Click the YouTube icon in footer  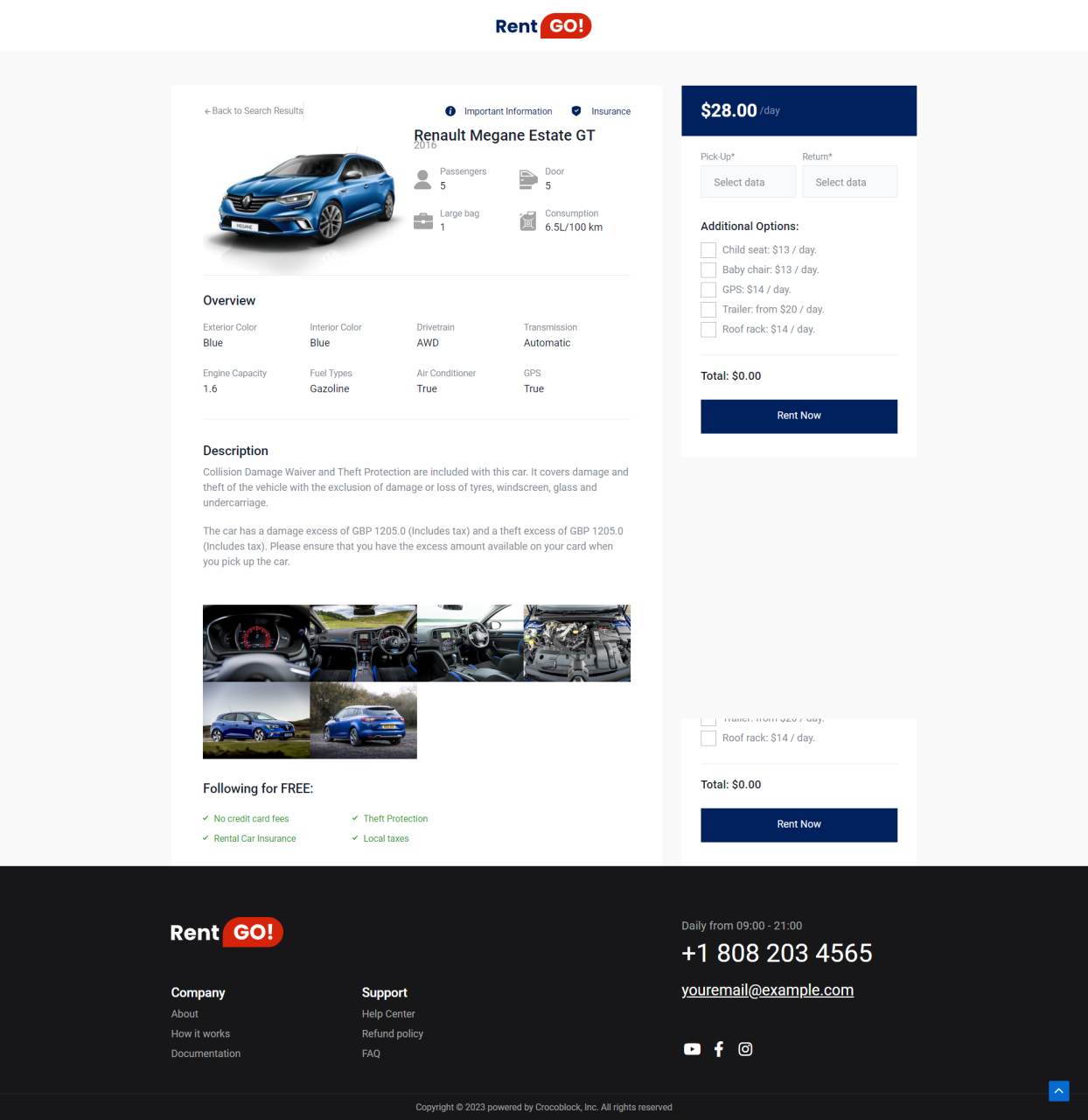pyautogui.click(x=692, y=1049)
